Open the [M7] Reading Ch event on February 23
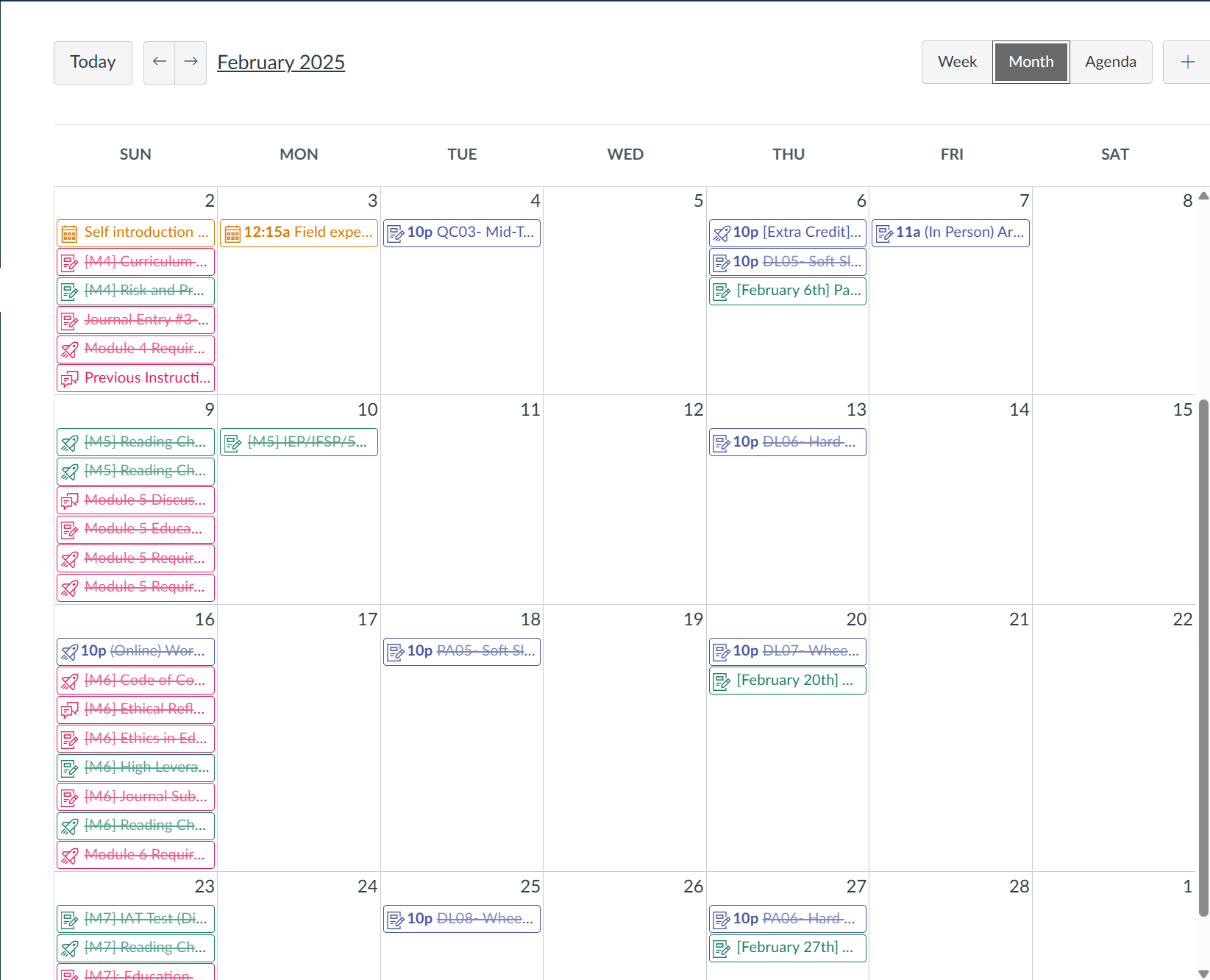The image size is (1210, 980). [x=135, y=948]
